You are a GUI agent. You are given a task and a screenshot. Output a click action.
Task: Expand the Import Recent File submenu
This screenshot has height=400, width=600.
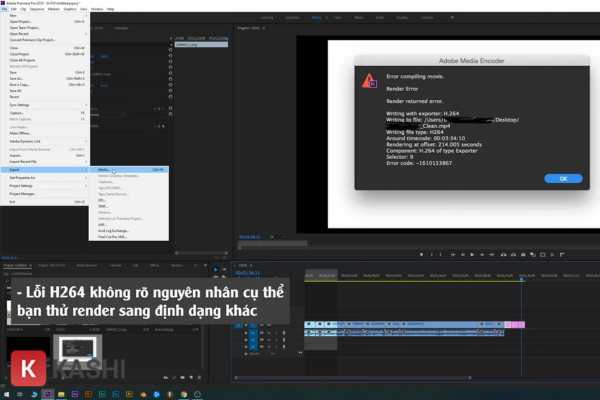45,162
